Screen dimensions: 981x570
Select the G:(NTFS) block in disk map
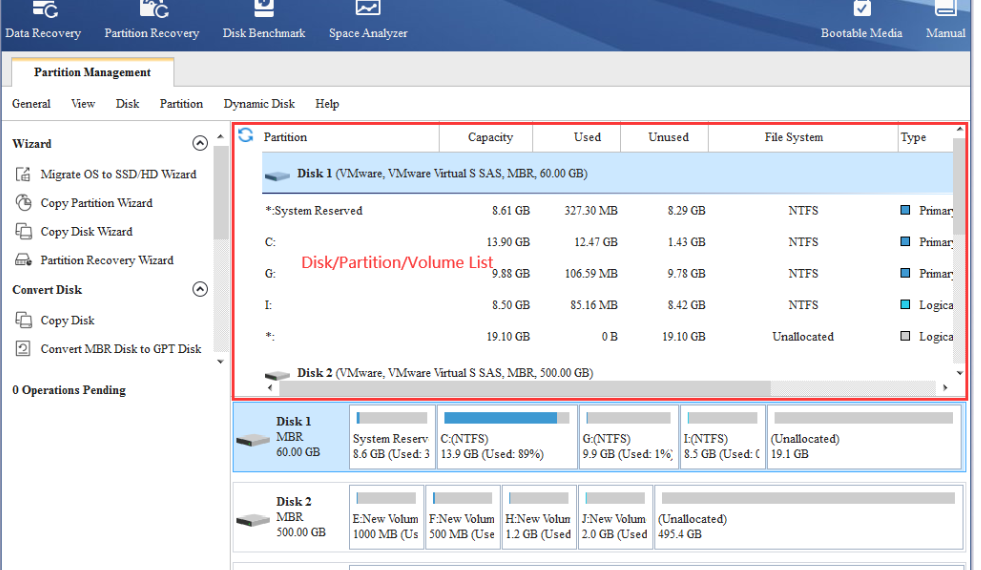[x=628, y=437]
